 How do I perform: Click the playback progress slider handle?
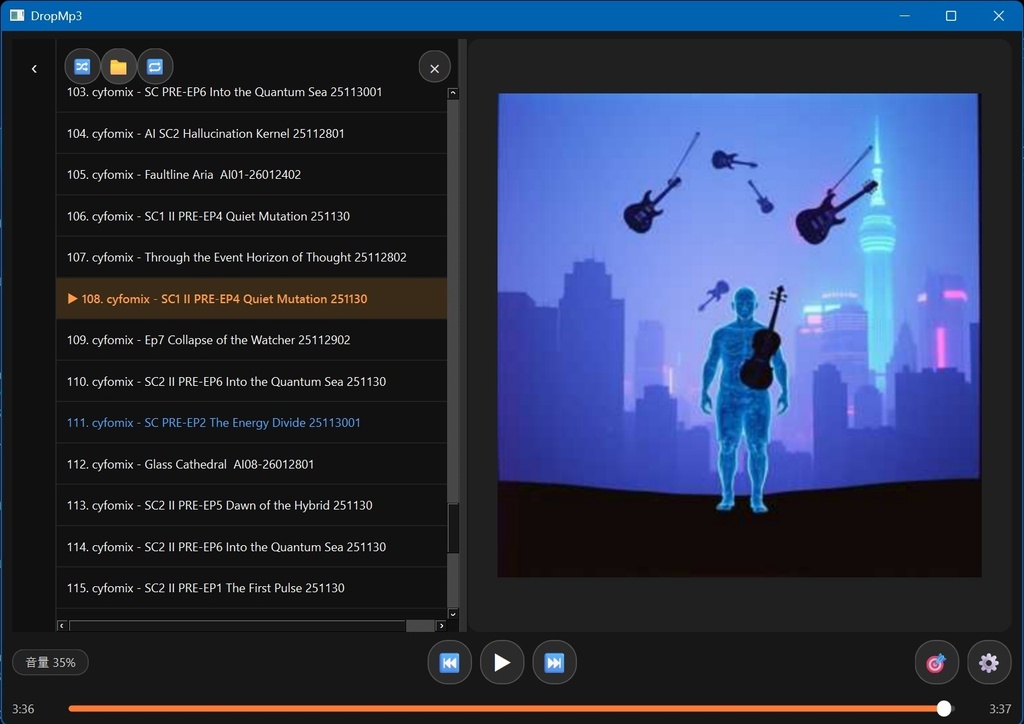[944, 708]
